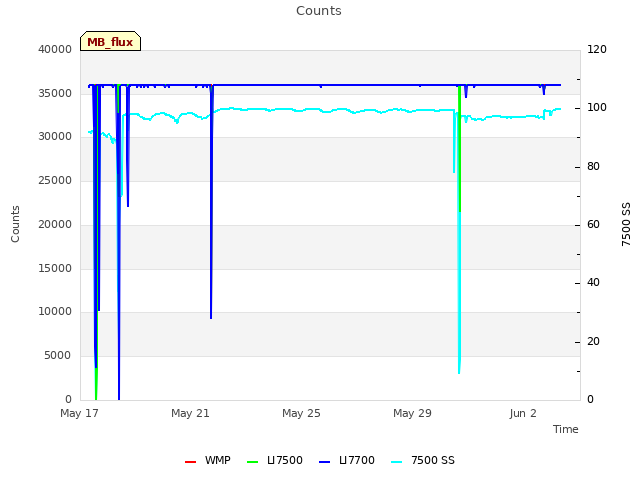Click the blue LI7700 dip near May 22
Viewport: 640px width, 480px height.
coord(211,204)
